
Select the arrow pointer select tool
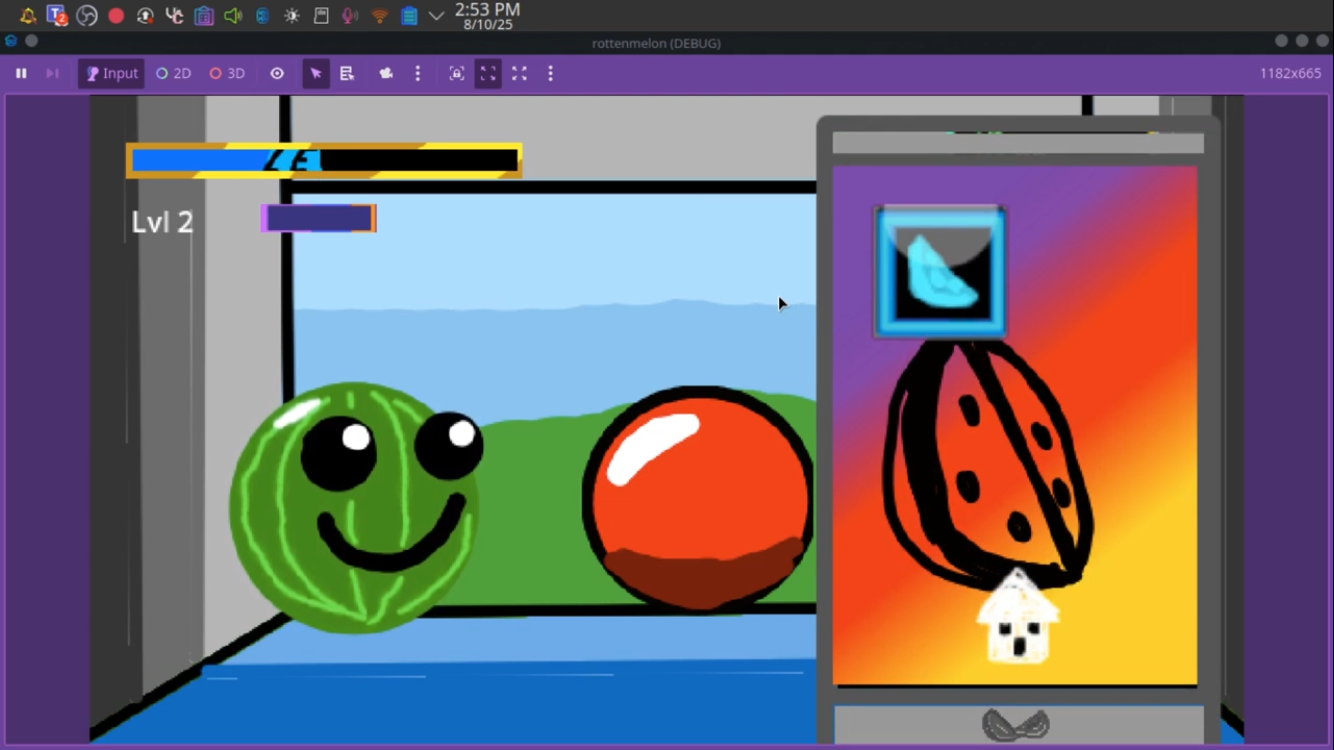(316, 74)
